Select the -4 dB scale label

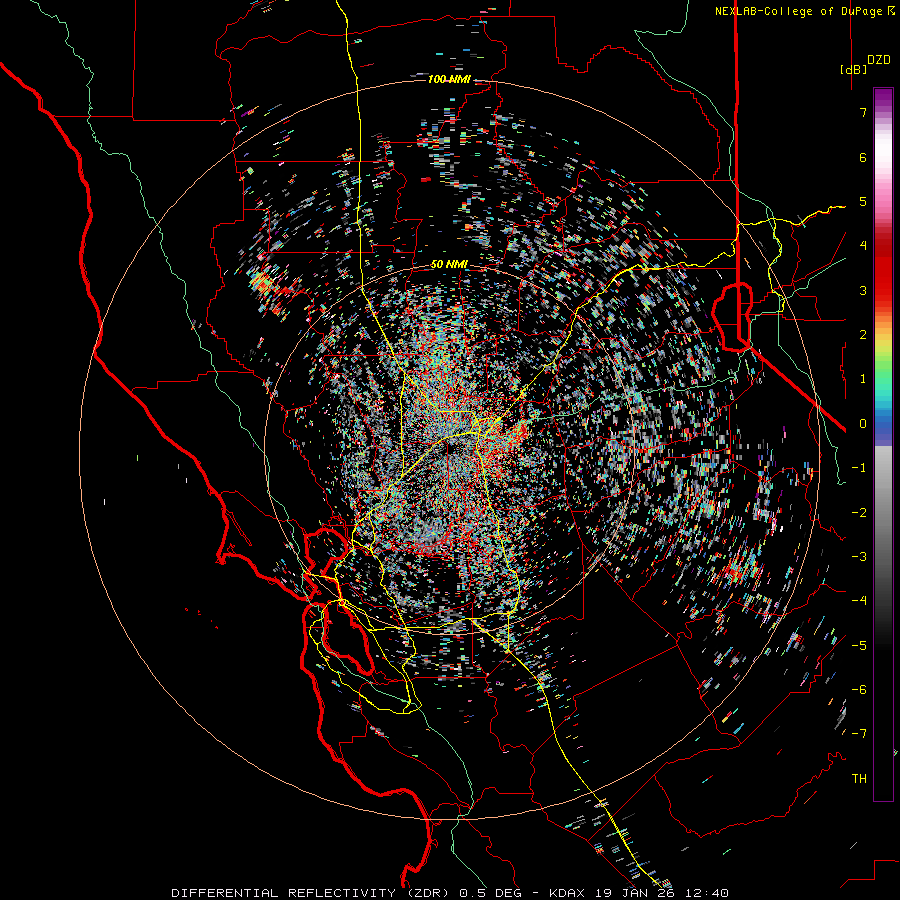pyautogui.click(x=859, y=601)
